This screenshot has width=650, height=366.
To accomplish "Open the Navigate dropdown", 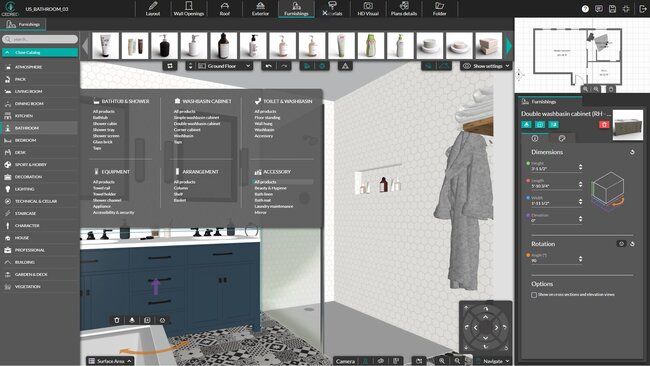I will tap(492, 361).
